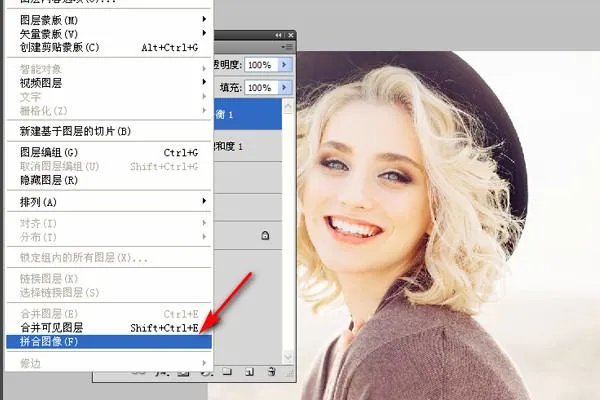
Task: Collapse the Layers panel with the double-arrow icon
Action: (x=278, y=35)
